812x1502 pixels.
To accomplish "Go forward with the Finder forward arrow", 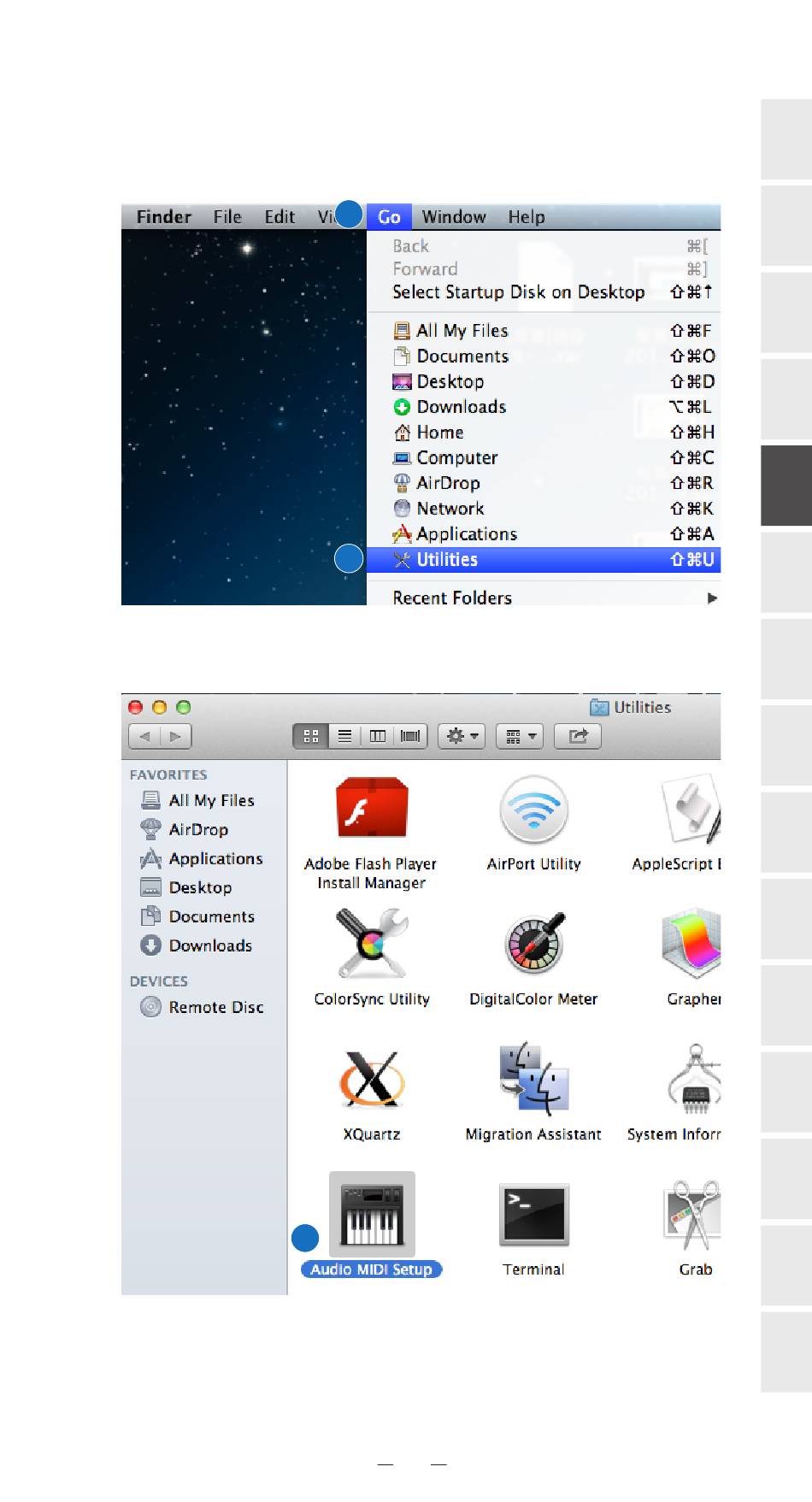I will click(x=176, y=736).
